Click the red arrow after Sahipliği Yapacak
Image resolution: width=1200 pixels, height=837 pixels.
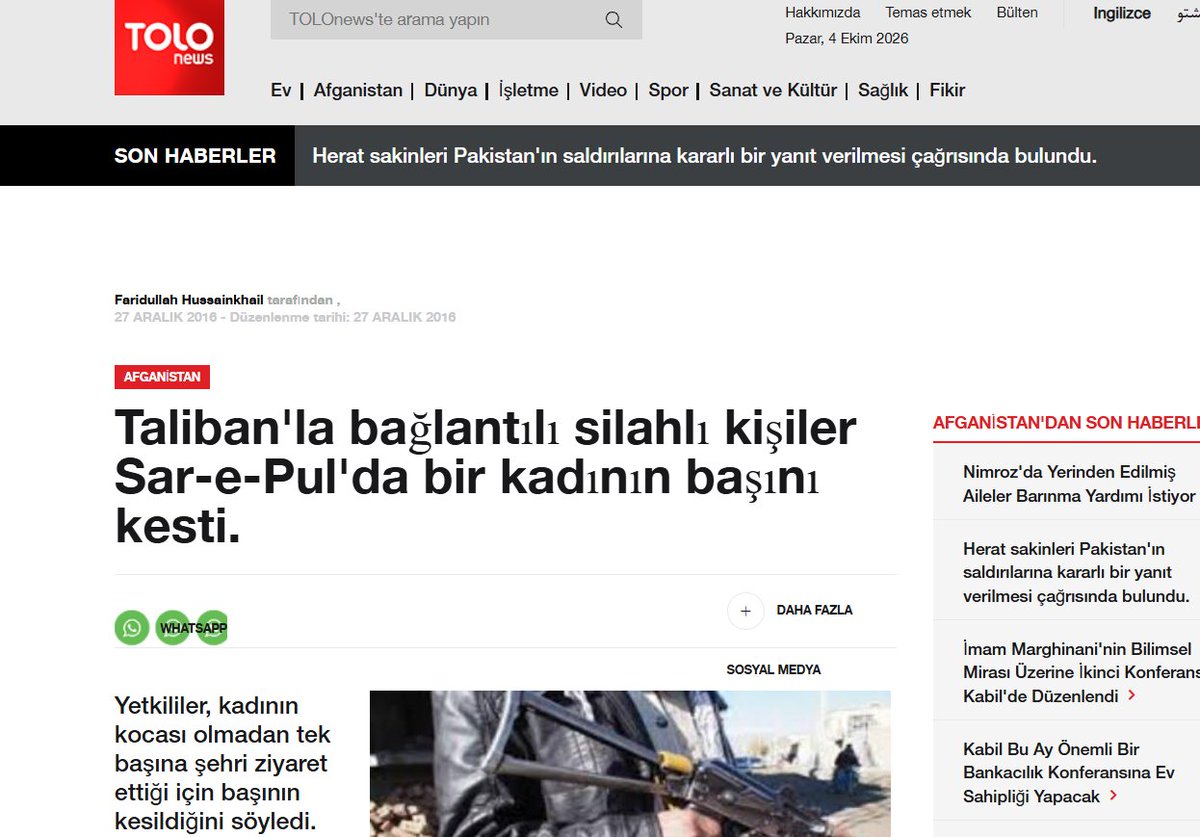1112,797
